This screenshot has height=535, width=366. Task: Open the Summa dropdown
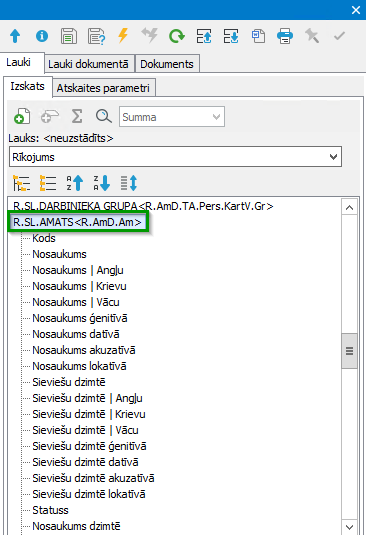pyautogui.click(x=172, y=117)
